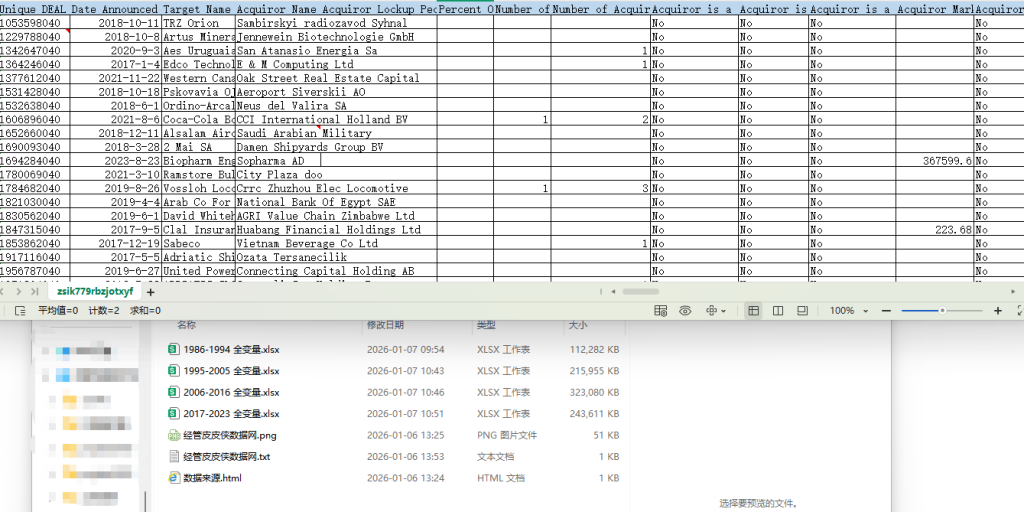Click the status bar settings icon at left
Image resolution: width=1024 pixels, height=512 pixels.
tap(20, 311)
